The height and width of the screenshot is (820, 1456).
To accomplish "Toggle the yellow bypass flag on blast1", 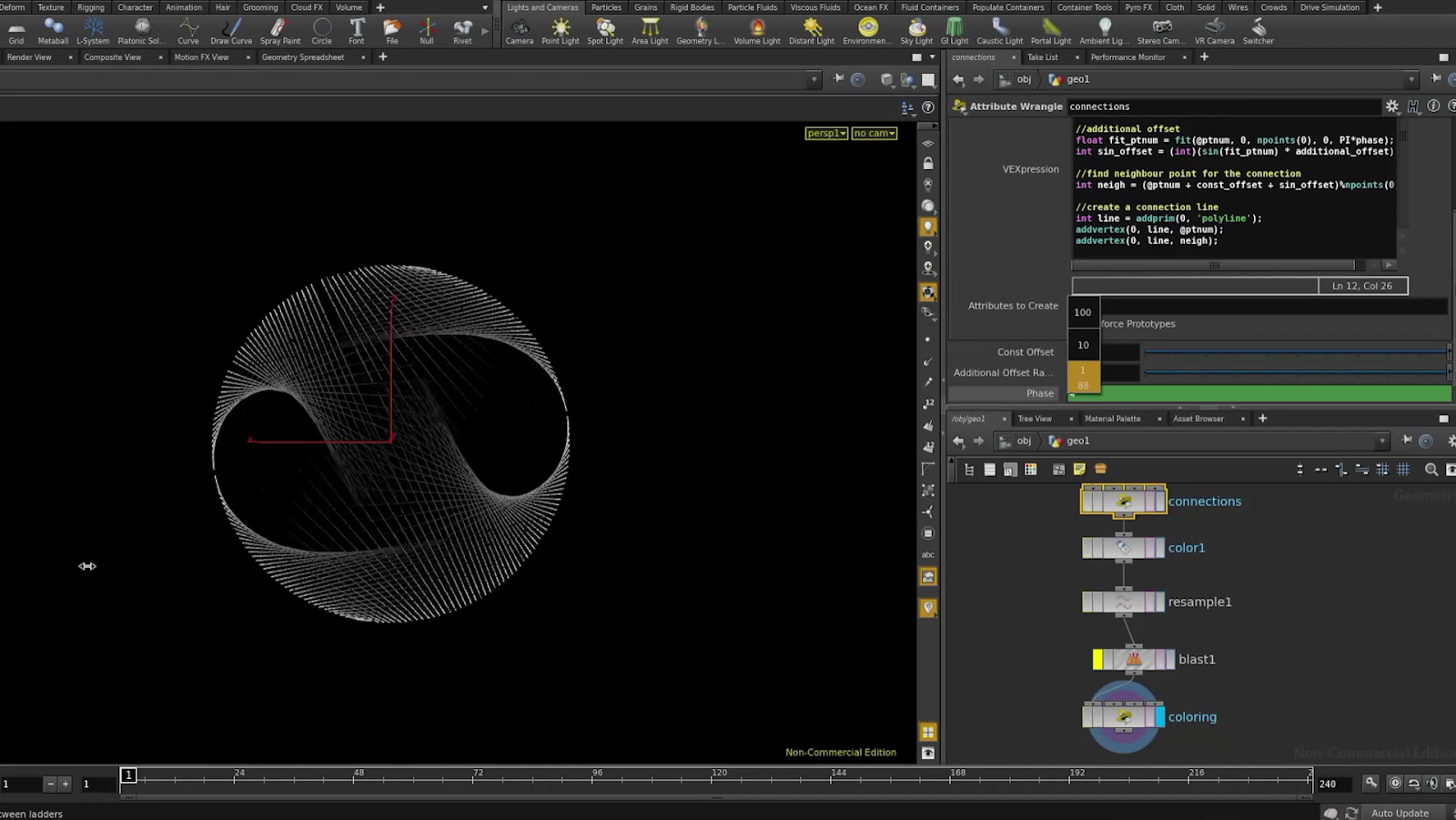I will click(1097, 658).
